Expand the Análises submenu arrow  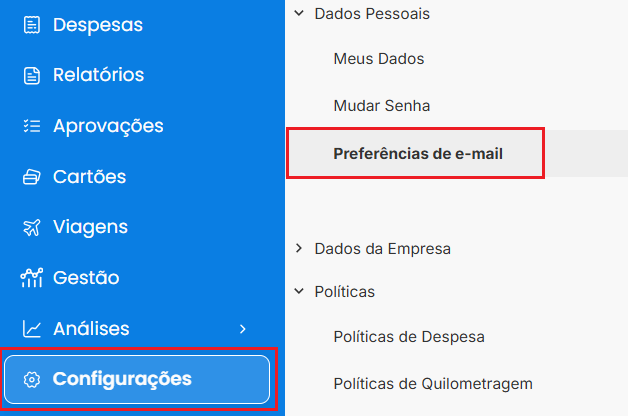click(242, 329)
